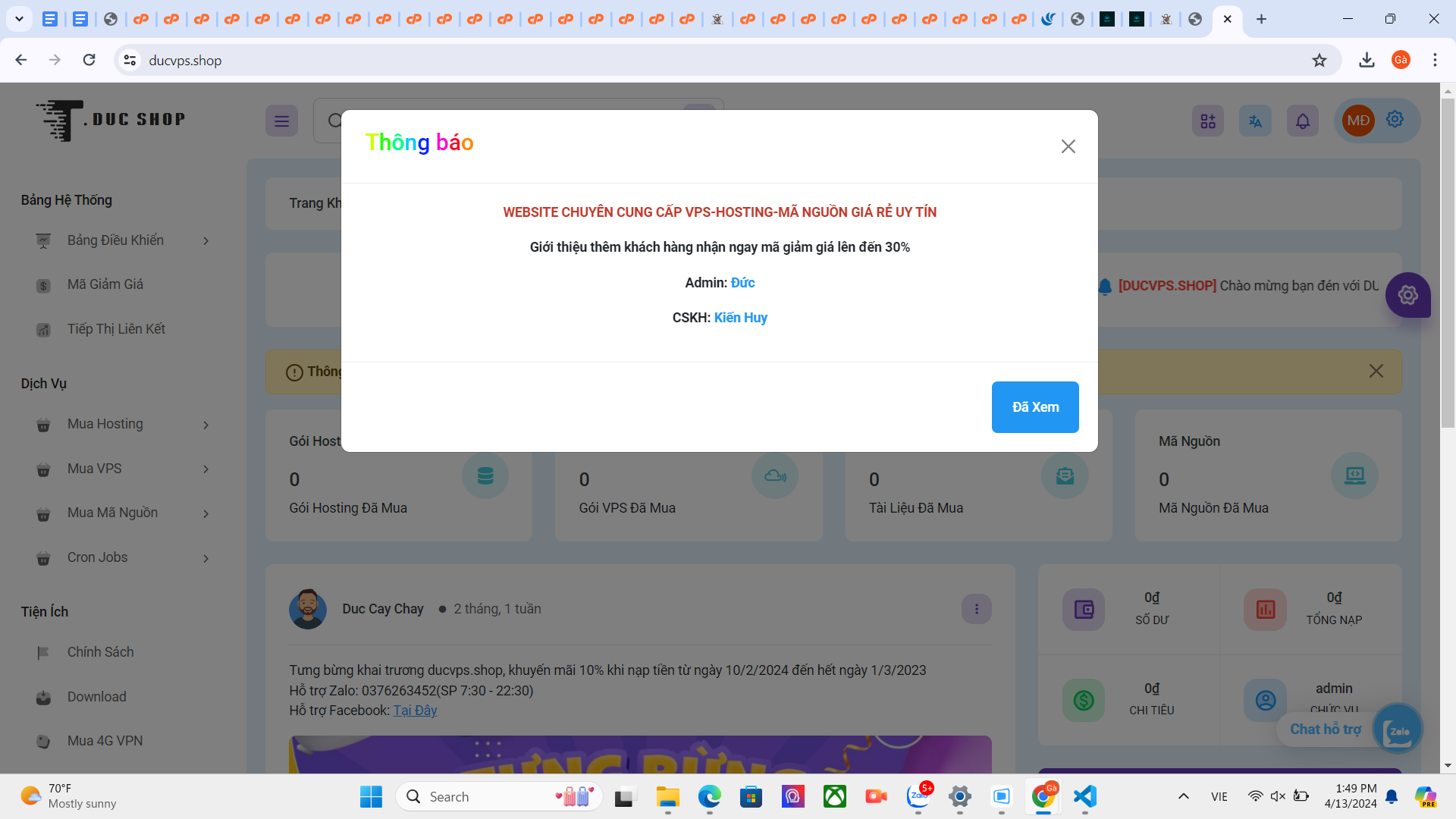Viewport: 1456px width, 819px height.
Task: Click the Kiến Huy CSKH link
Action: coord(740,318)
